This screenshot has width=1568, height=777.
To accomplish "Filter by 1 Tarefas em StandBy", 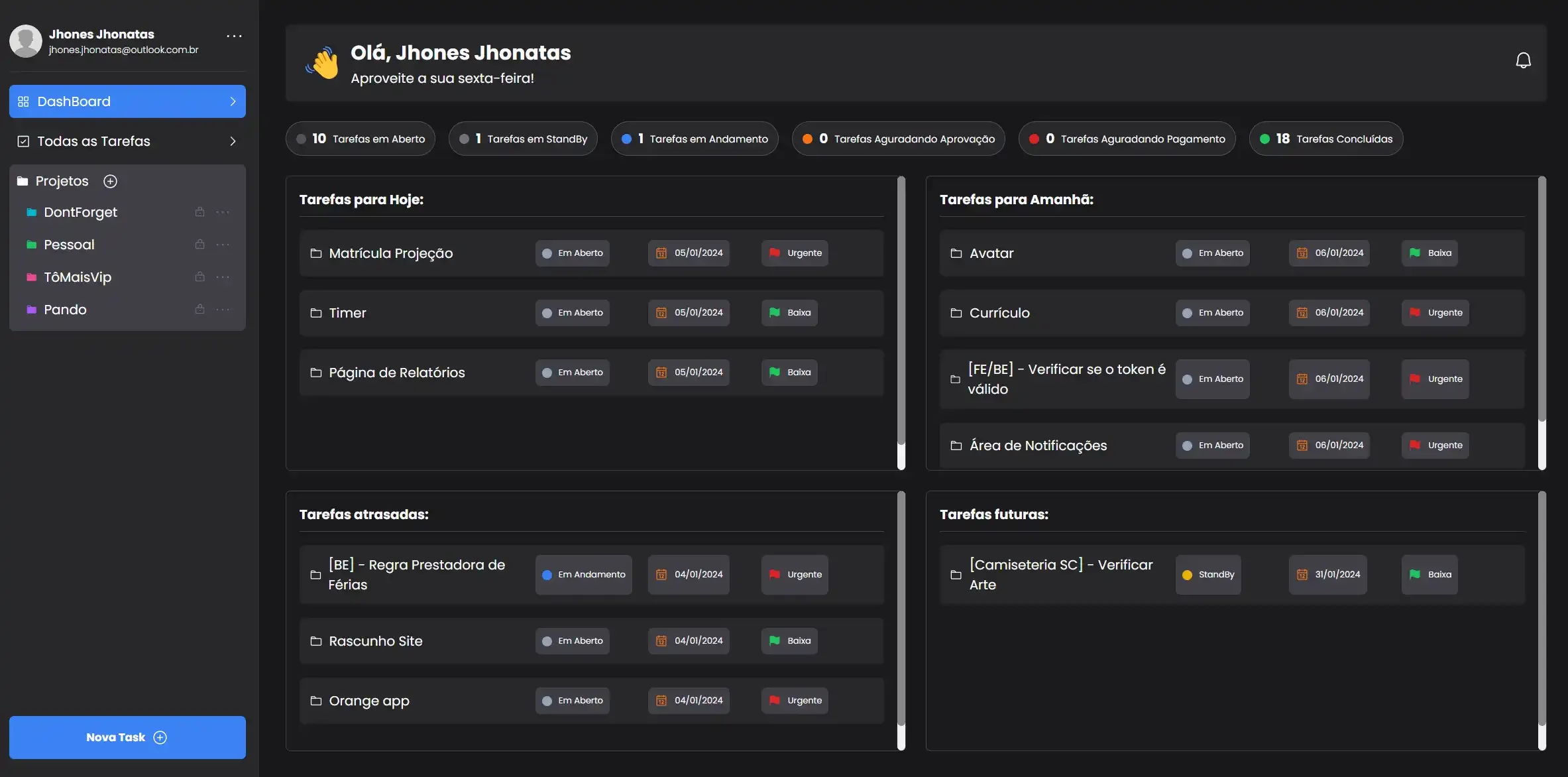I will (523, 139).
